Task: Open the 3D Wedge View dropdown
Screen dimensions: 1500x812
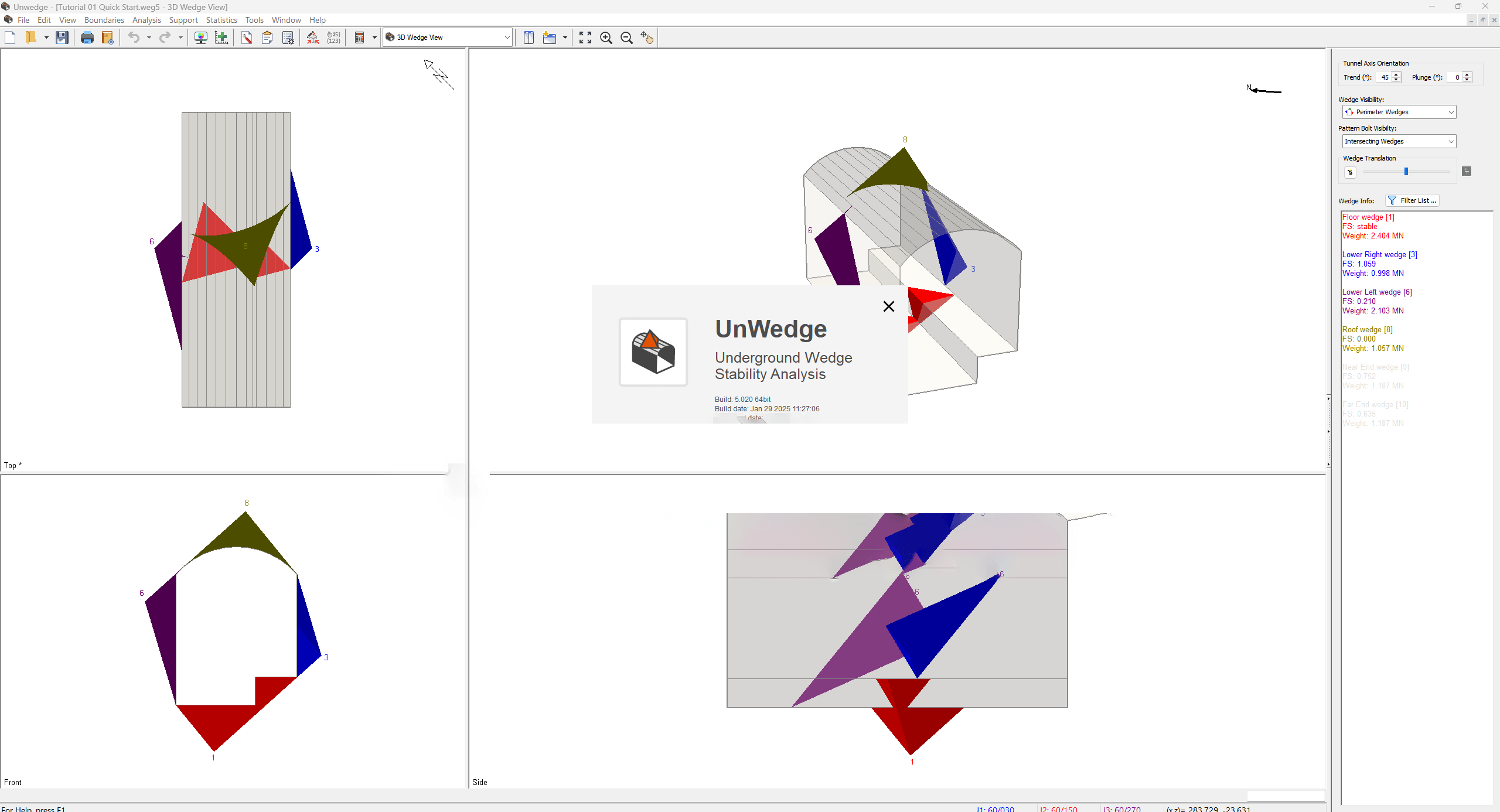Action: 506,37
